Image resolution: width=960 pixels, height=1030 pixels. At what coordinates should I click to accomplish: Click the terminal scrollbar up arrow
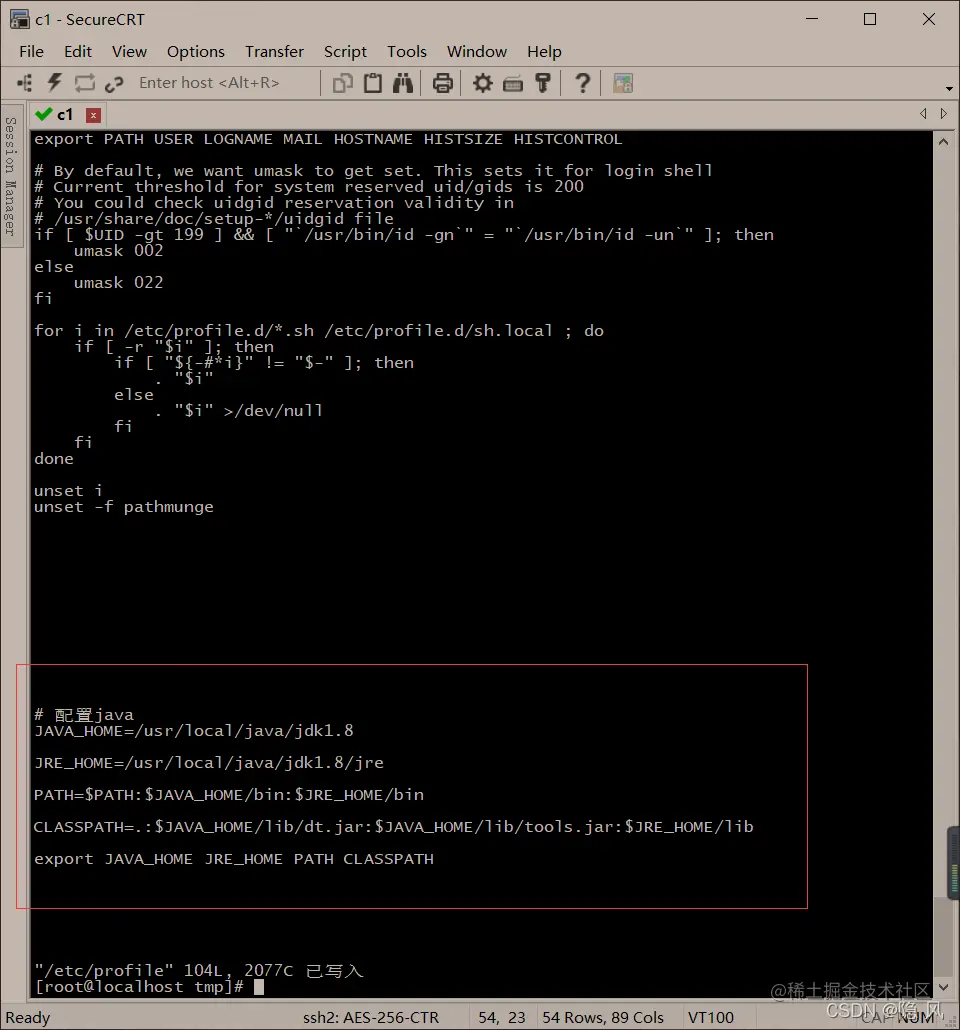[943, 141]
